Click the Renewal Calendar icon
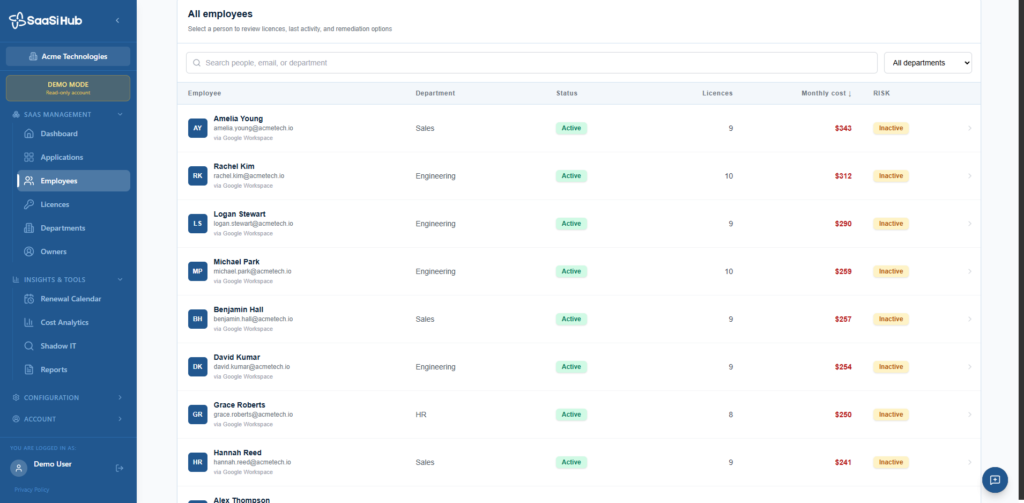 tap(29, 299)
